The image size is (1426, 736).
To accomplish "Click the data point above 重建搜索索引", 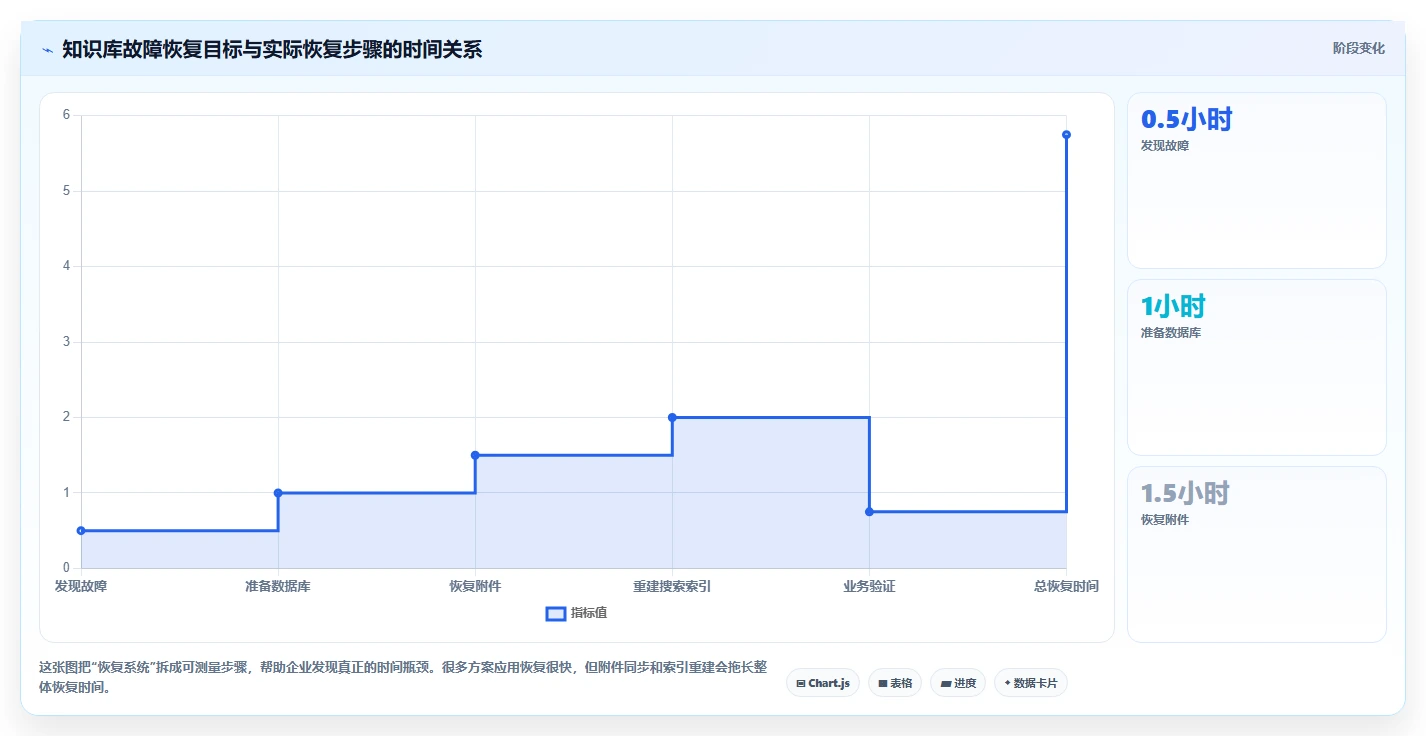I will coord(672,417).
